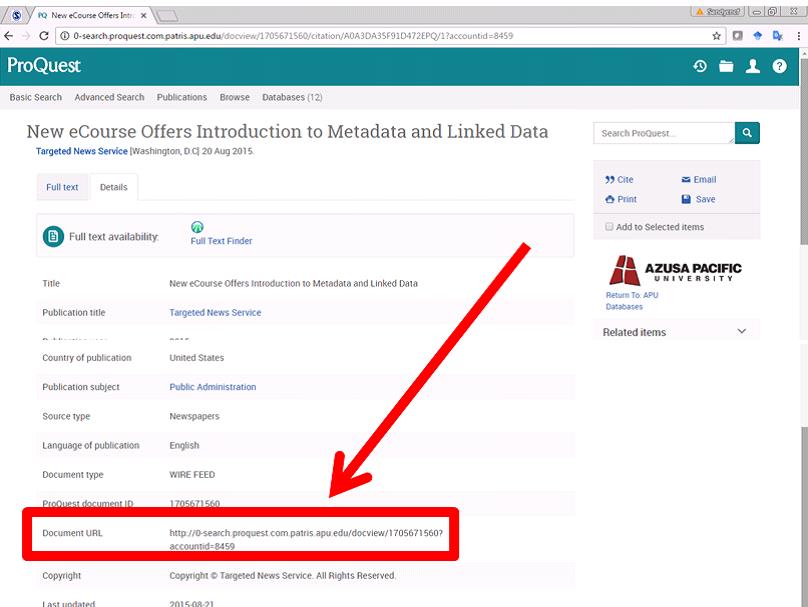Click the translate extension icon in toolbar
Viewport: 808px width, 607px height.
(x=777, y=36)
